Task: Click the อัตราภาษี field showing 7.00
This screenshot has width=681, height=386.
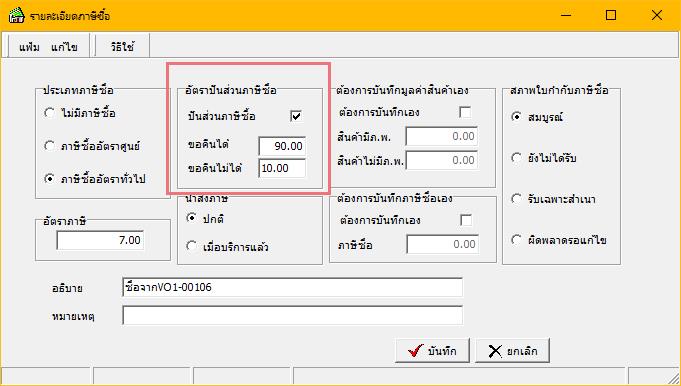Action: pyautogui.click(x=100, y=240)
